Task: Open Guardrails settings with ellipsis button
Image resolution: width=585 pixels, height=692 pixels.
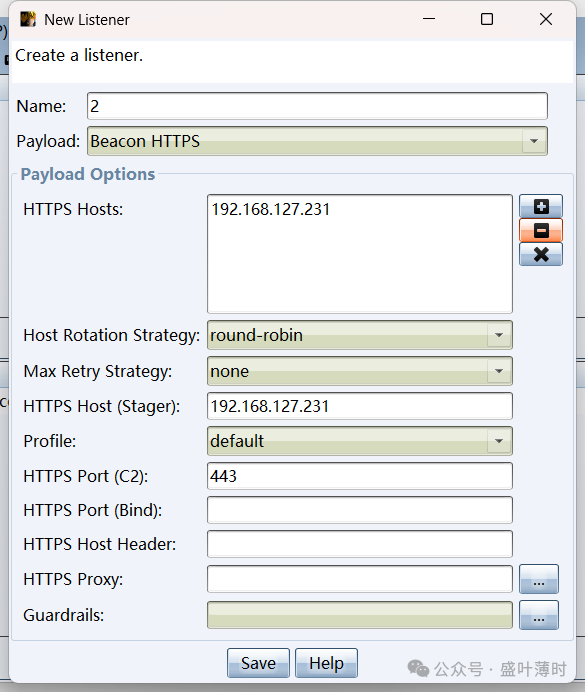Action: pos(539,615)
